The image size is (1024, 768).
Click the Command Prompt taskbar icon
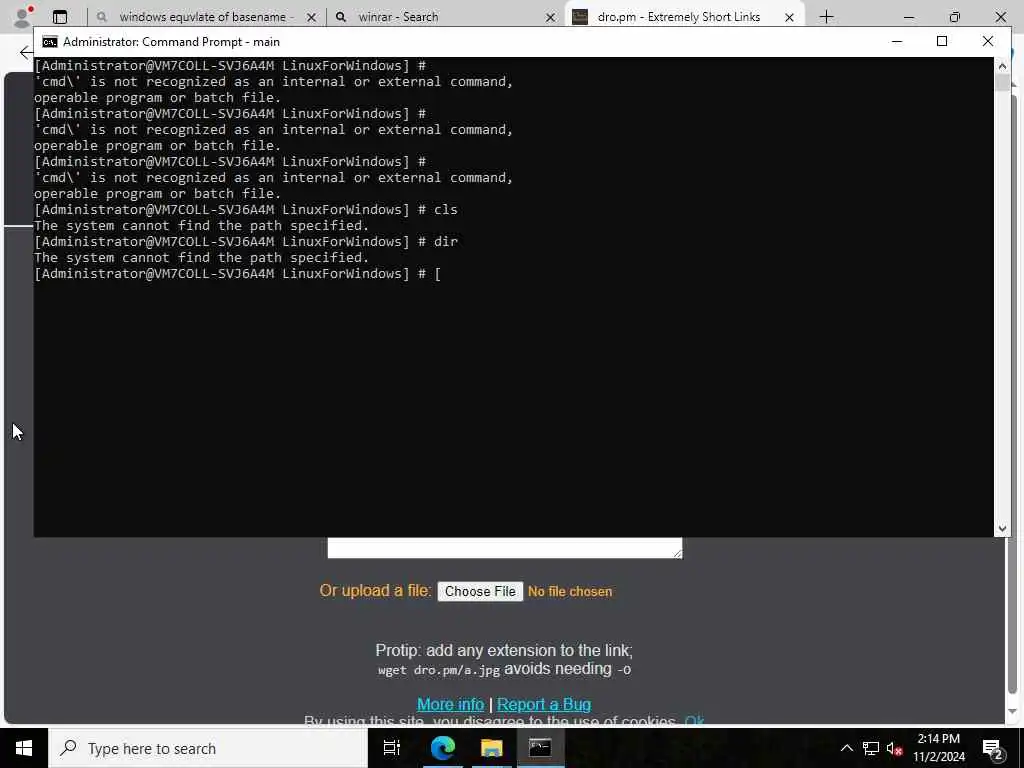point(540,748)
